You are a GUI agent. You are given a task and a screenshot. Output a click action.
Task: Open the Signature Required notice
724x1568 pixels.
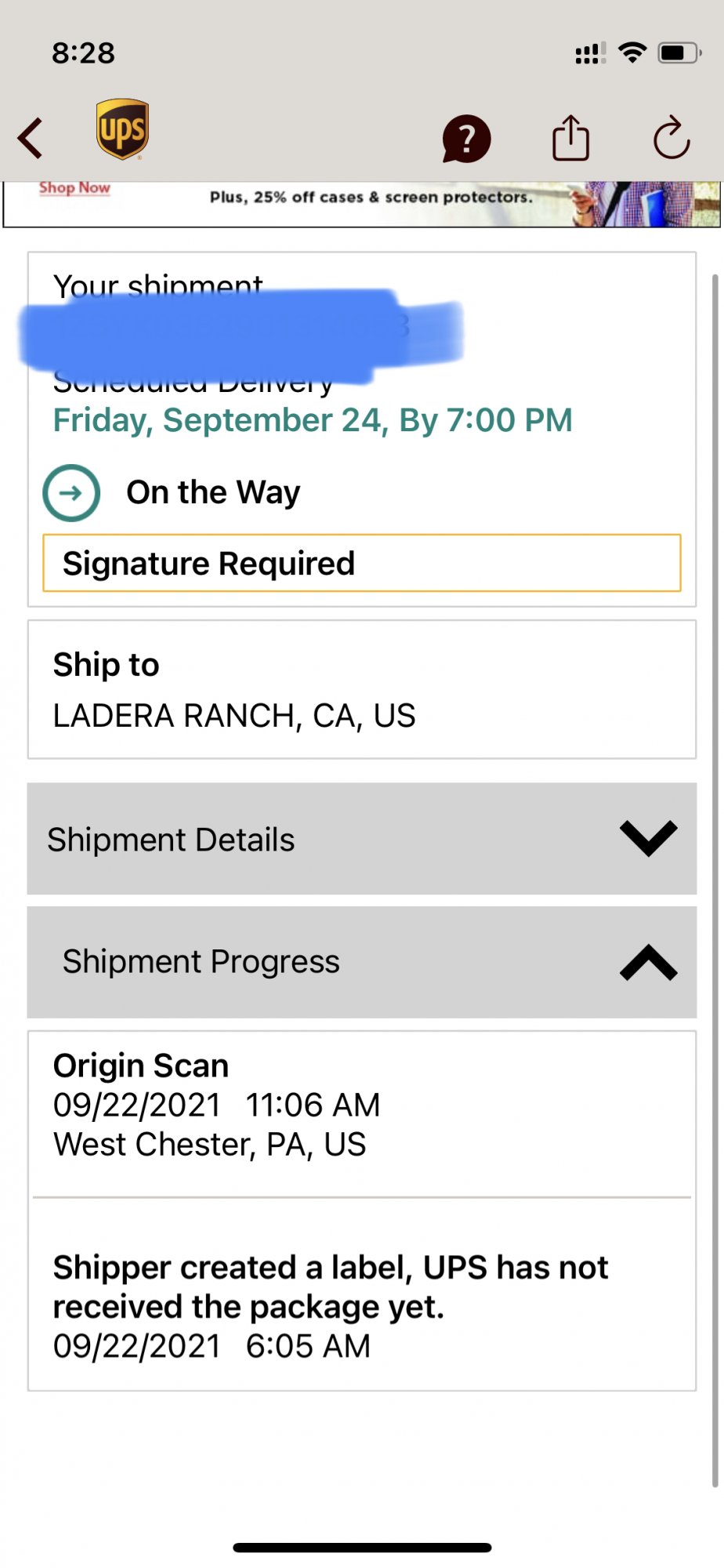pyautogui.click(x=361, y=563)
